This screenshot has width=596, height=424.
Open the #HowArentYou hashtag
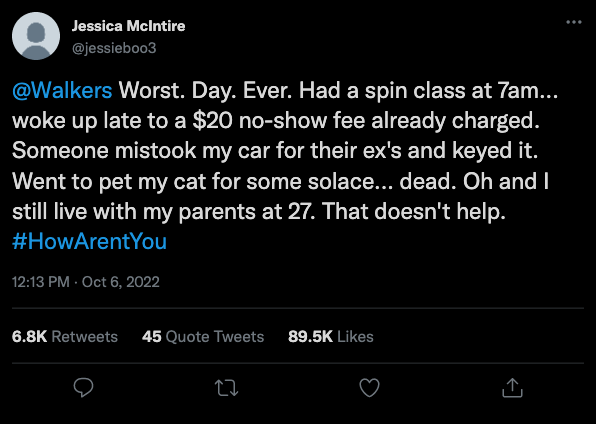89,241
